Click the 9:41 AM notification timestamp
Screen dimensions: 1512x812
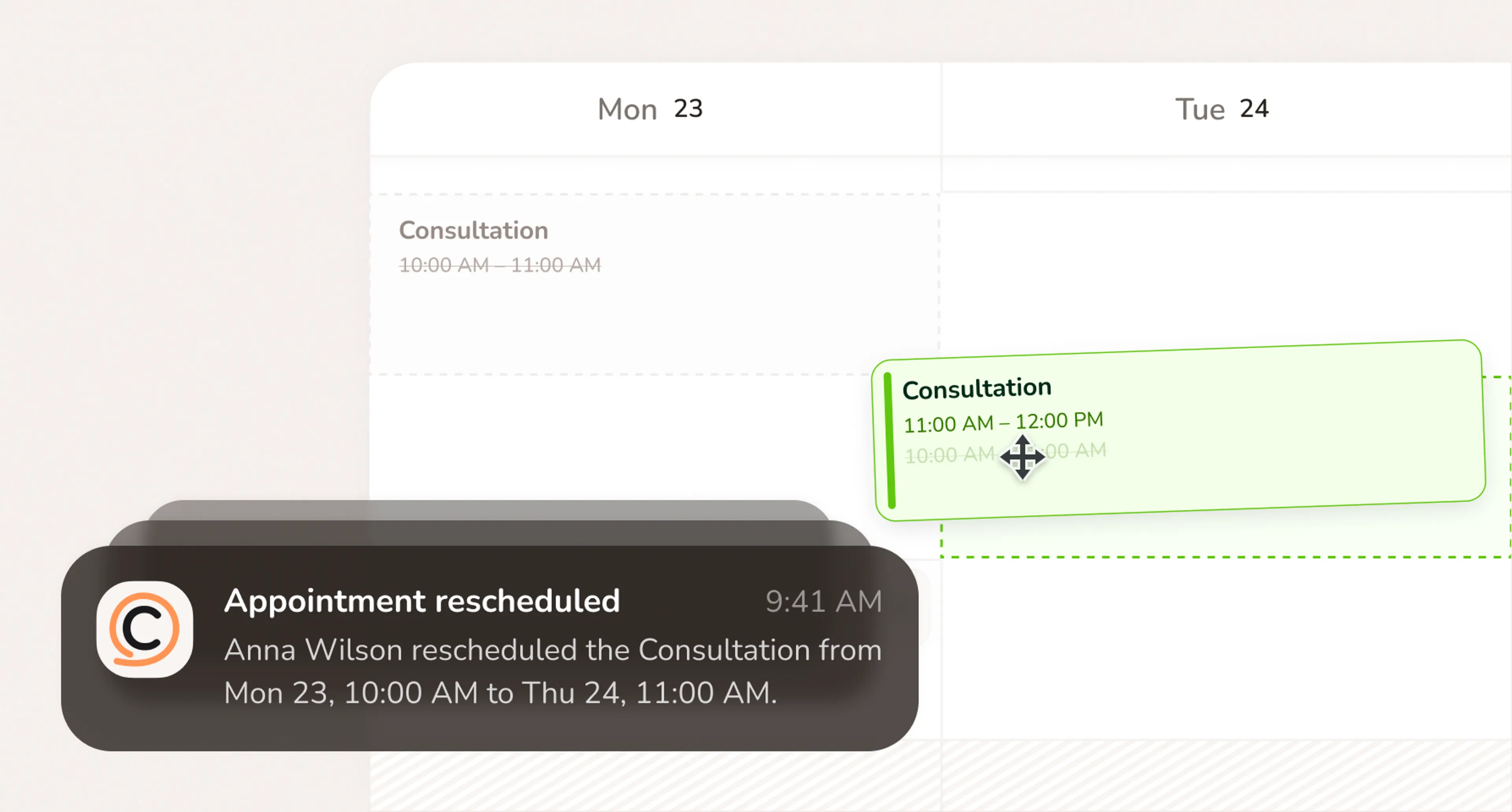click(x=823, y=602)
